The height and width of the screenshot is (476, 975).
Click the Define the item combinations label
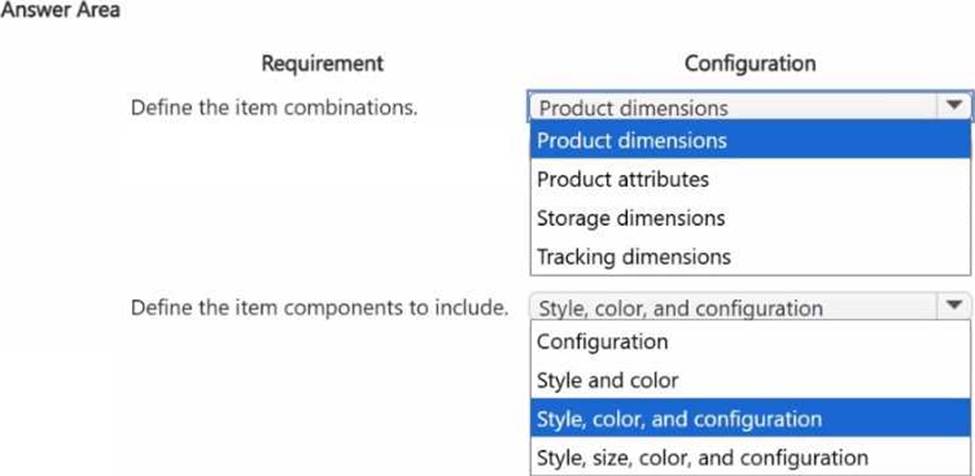[274, 107]
